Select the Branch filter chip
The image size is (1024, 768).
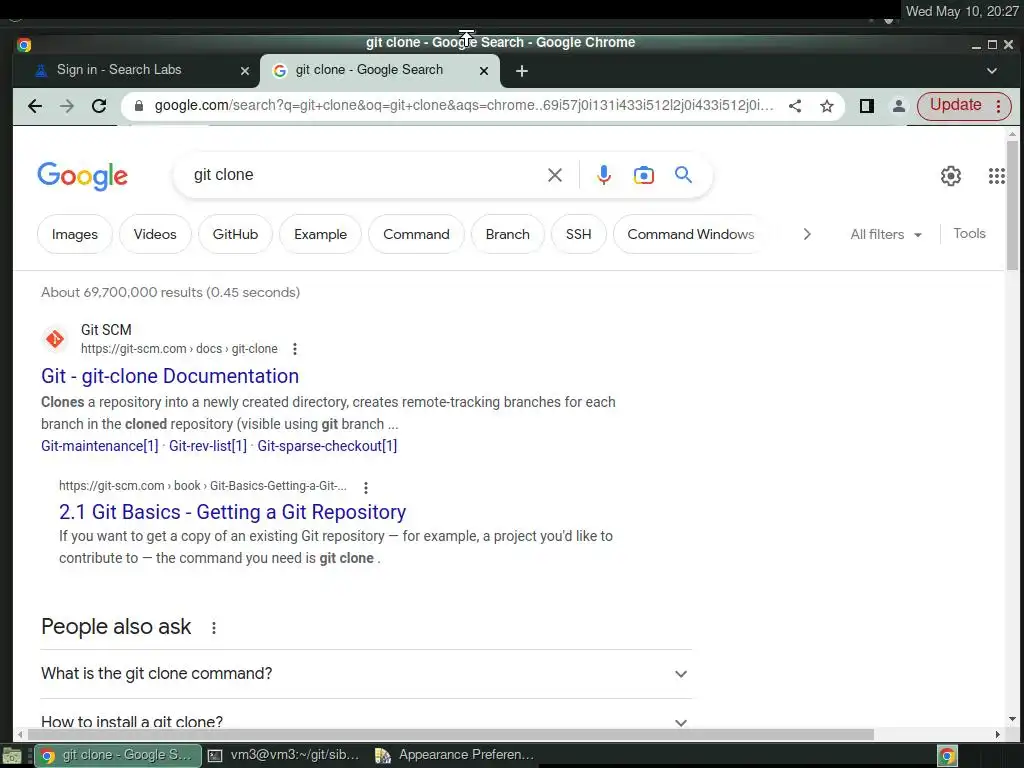tap(507, 234)
